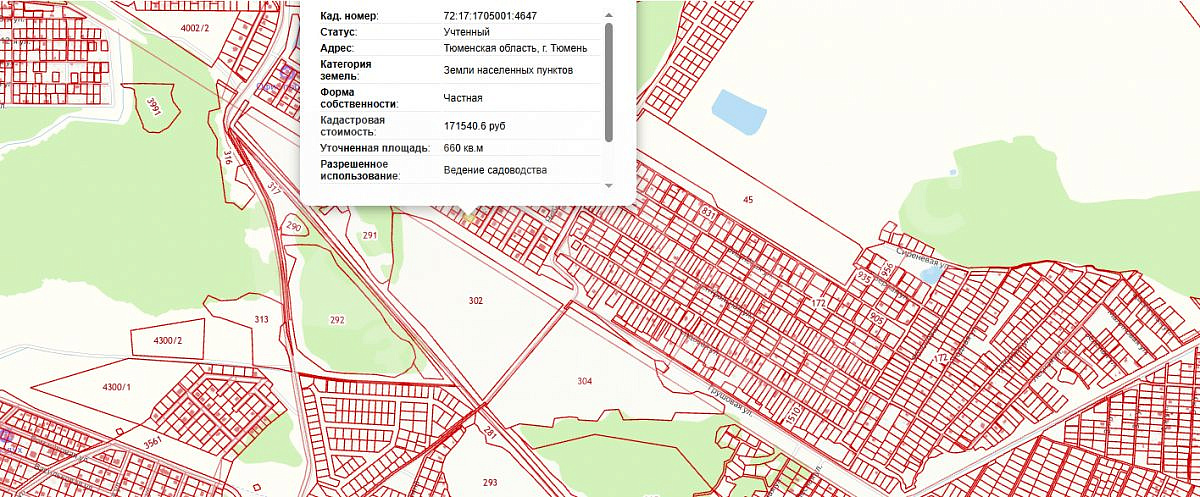The height and width of the screenshot is (497, 1200).
Task: Click the popup scrollbar up arrow
Action: (608, 16)
